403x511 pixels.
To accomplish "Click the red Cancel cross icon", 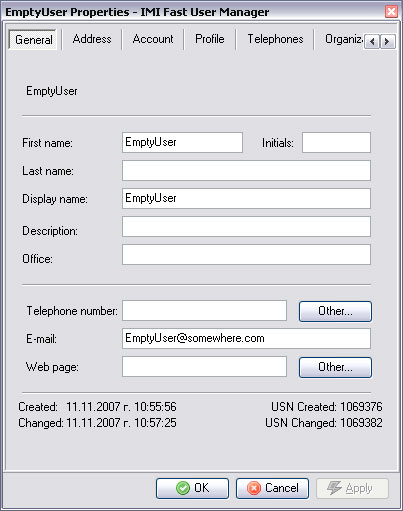I will 254,488.
